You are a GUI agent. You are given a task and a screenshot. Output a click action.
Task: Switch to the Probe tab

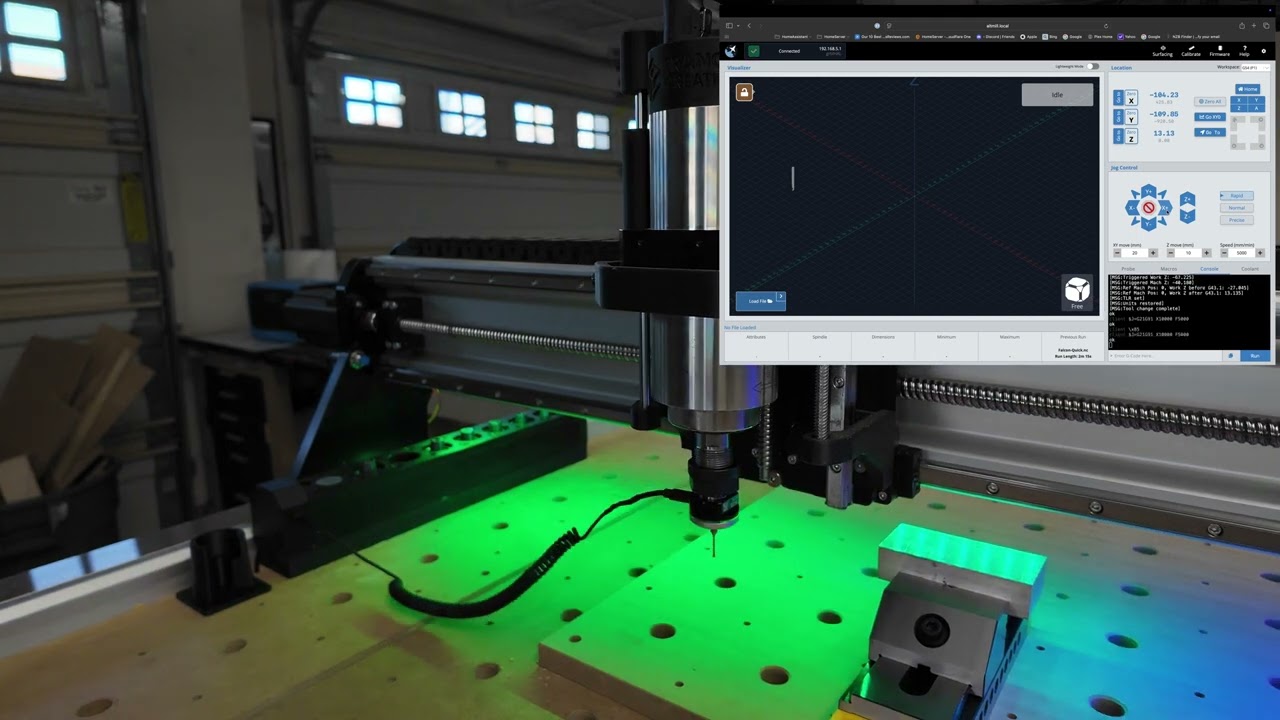pos(1128,268)
